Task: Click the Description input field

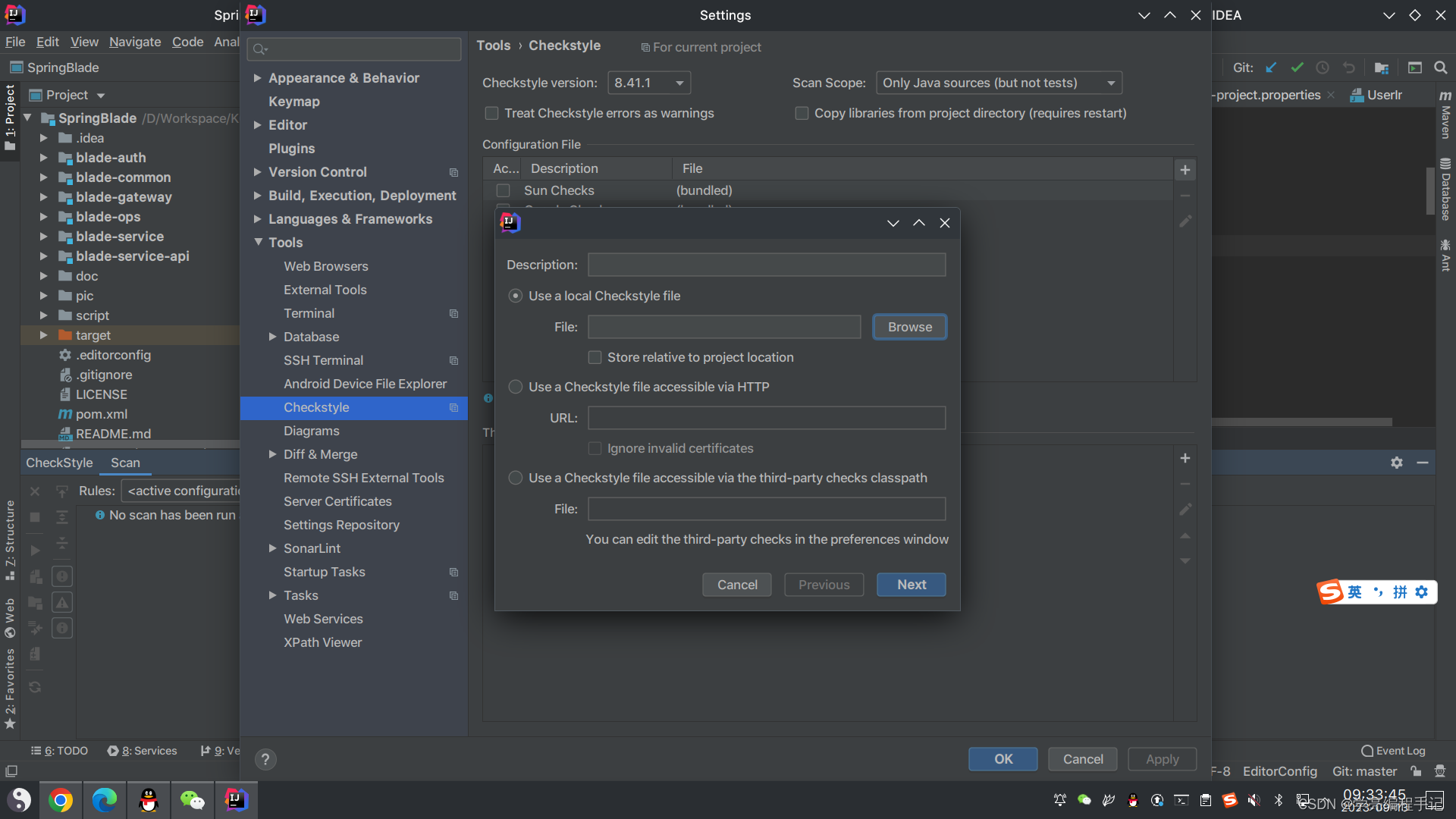Action: (767, 265)
